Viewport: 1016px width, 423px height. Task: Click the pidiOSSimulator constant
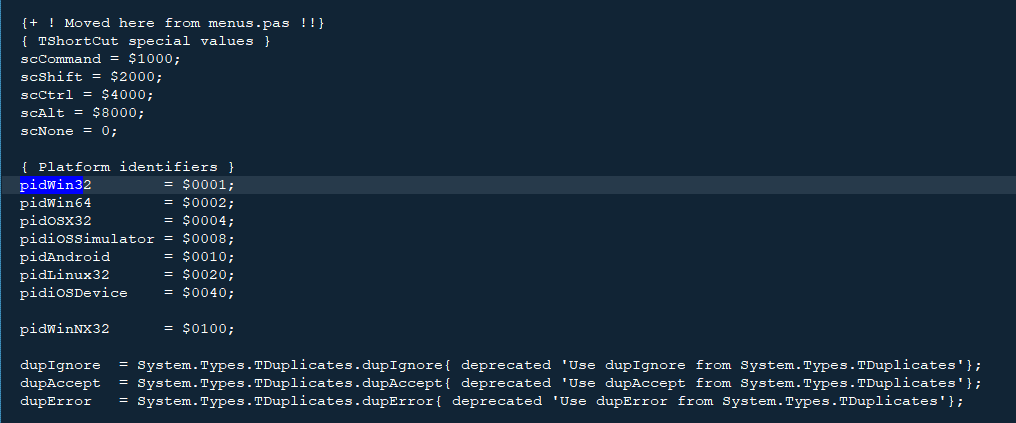(87, 240)
